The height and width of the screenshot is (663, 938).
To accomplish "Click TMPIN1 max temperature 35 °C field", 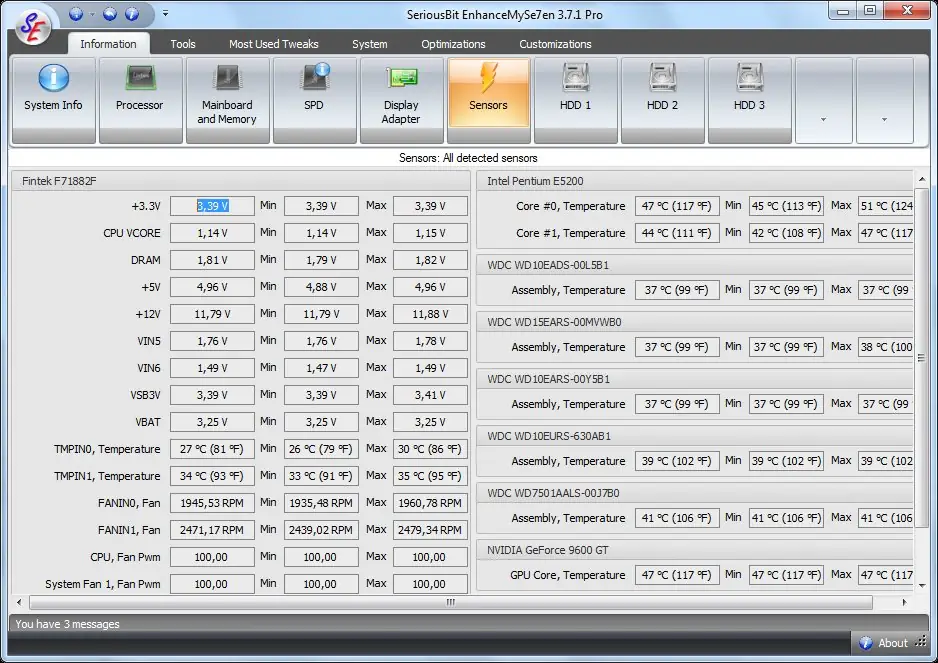I will pyautogui.click(x=430, y=476).
